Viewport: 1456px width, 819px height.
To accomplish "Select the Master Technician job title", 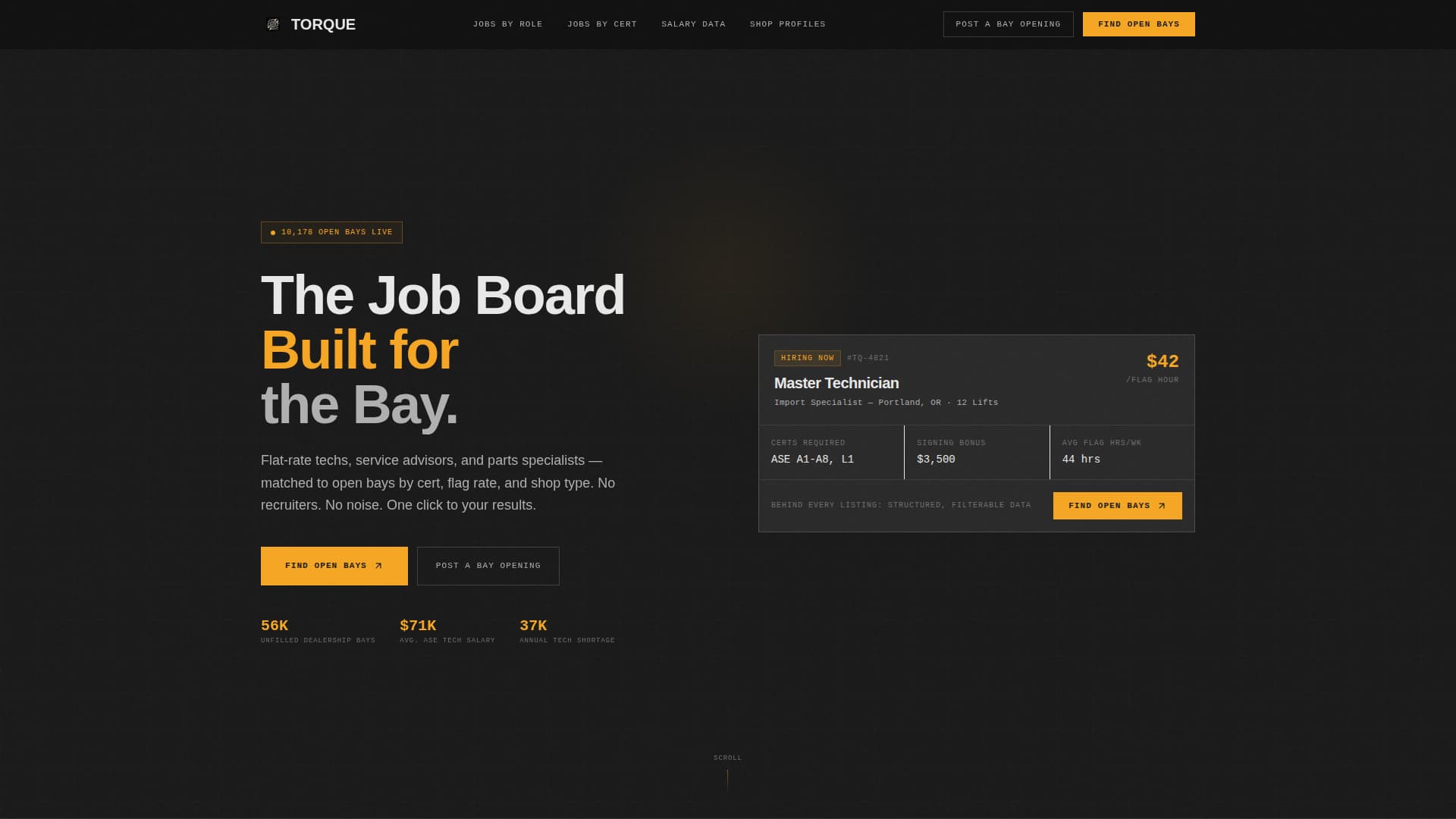I will pyautogui.click(x=836, y=383).
